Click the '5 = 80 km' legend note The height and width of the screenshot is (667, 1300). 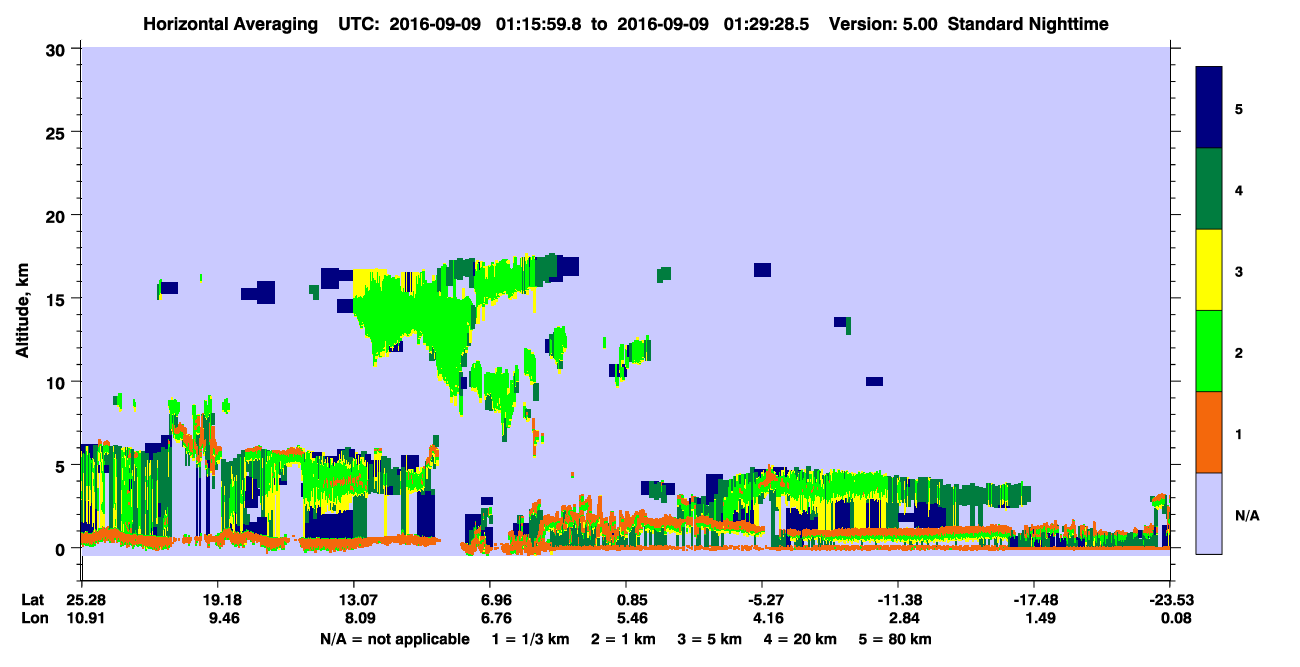click(895, 639)
